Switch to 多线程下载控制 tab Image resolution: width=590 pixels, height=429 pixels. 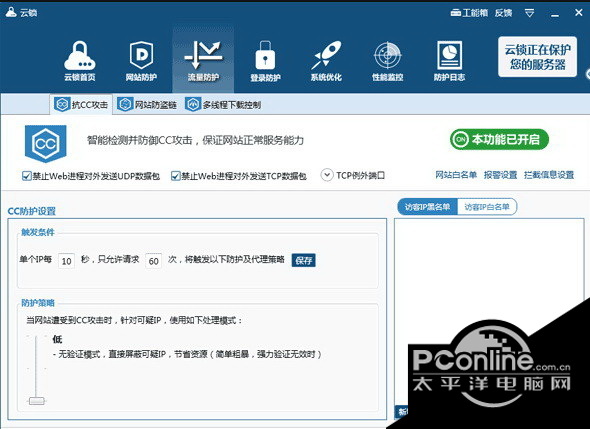coord(223,104)
